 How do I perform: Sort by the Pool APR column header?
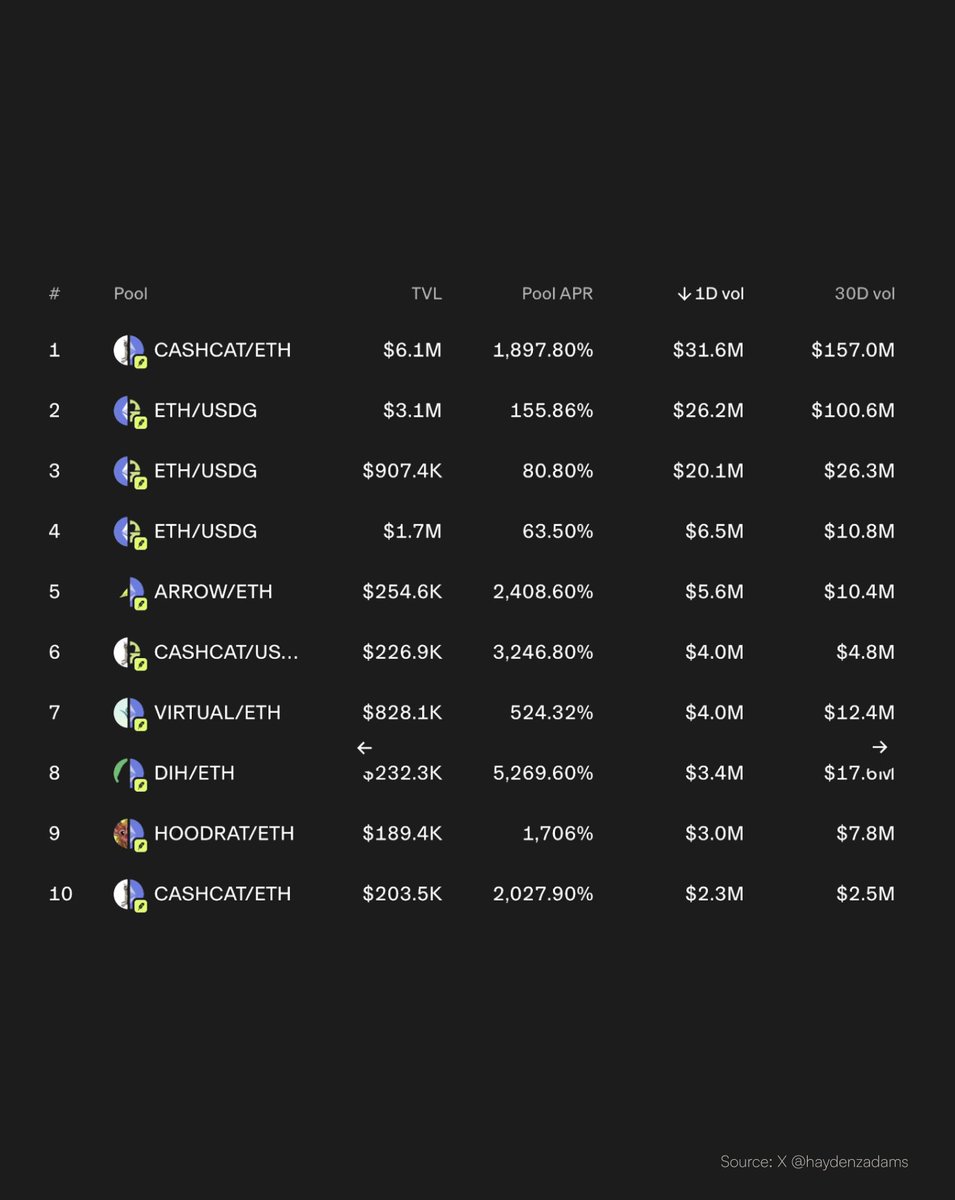click(557, 294)
